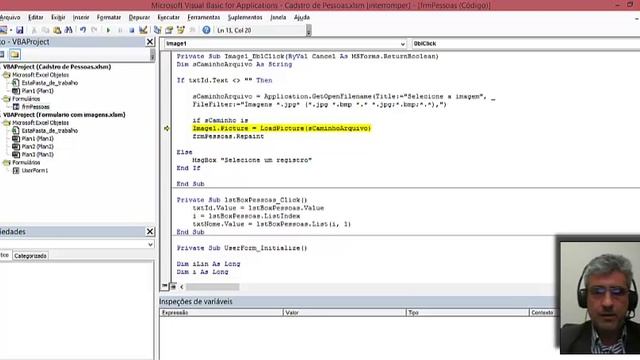640x360 pixels.
Task: Toggle Design Mode icon in the toolbar
Action: coord(143,30)
